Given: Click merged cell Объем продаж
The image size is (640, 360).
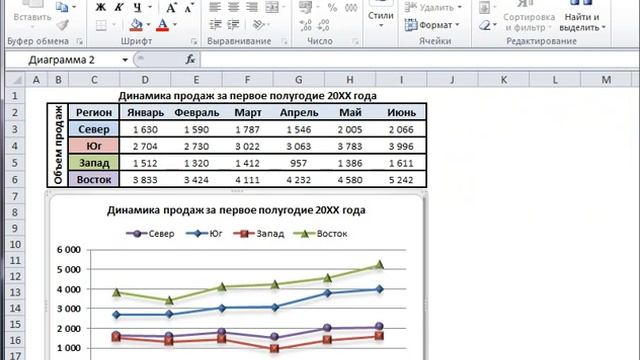Looking at the screenshot, I should pos(58,145).
